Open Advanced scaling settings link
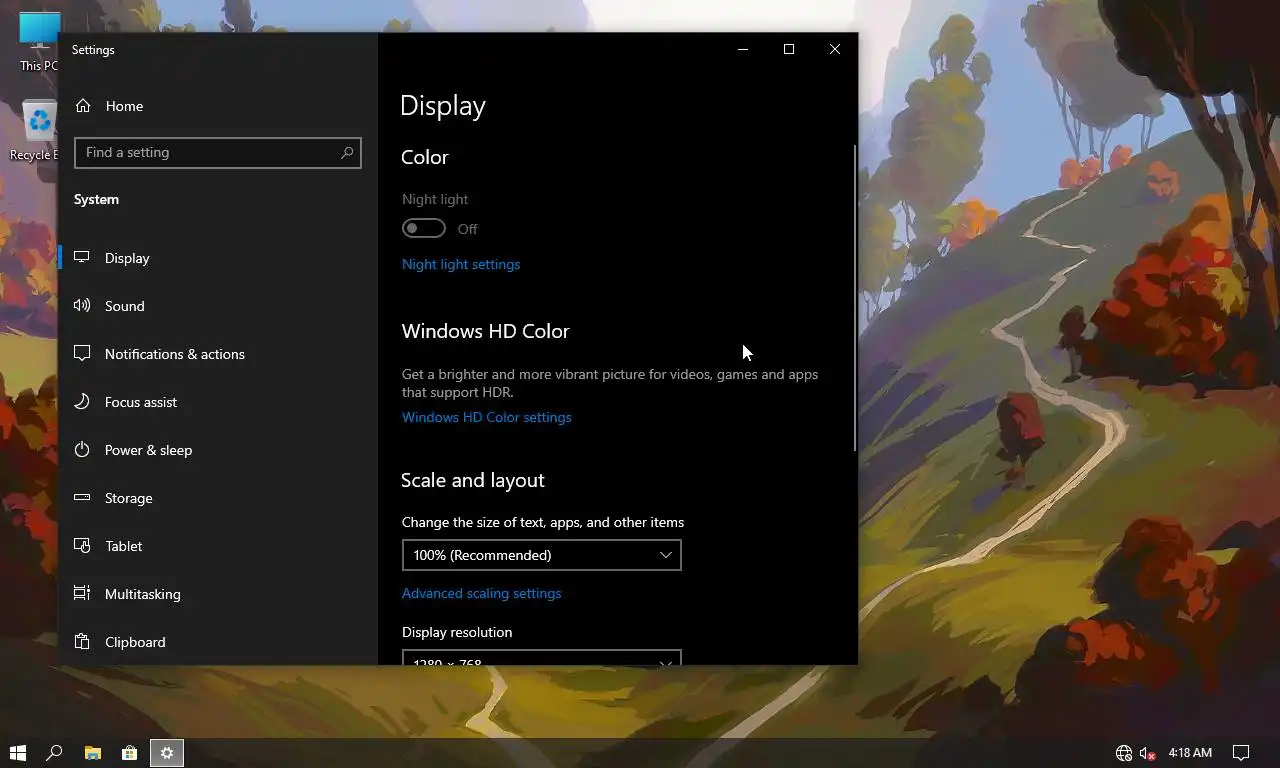The height and width of the screenshot is (768, 1280). (x=481, y=593)
